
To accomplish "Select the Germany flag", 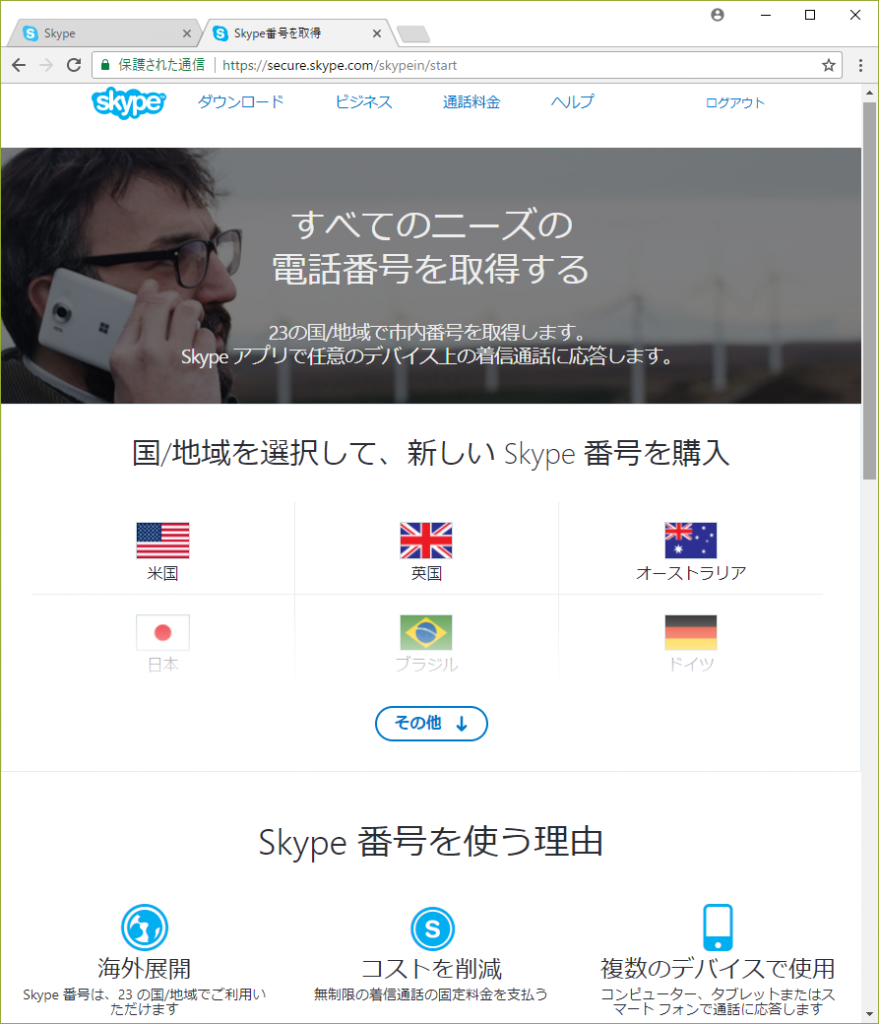I will point(691,632).
